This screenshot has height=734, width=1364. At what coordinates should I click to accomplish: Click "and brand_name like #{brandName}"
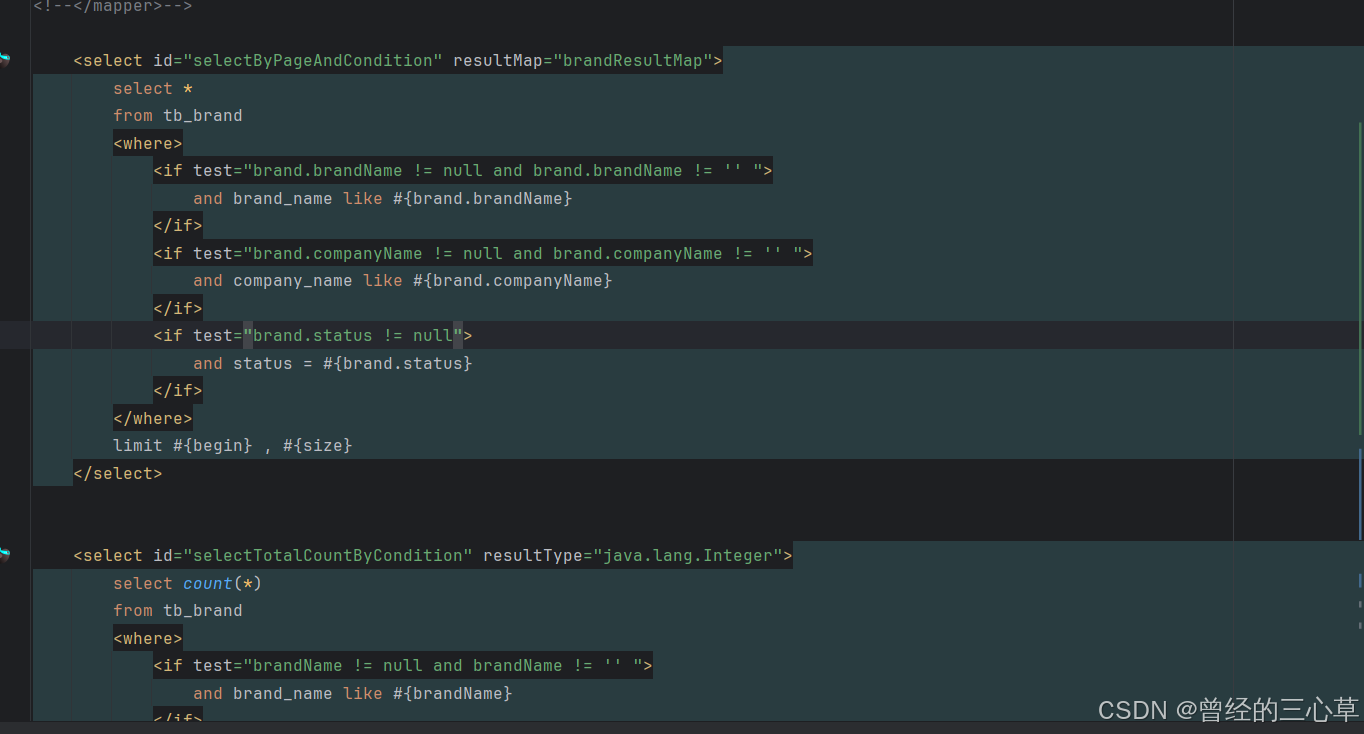point(353,693)
